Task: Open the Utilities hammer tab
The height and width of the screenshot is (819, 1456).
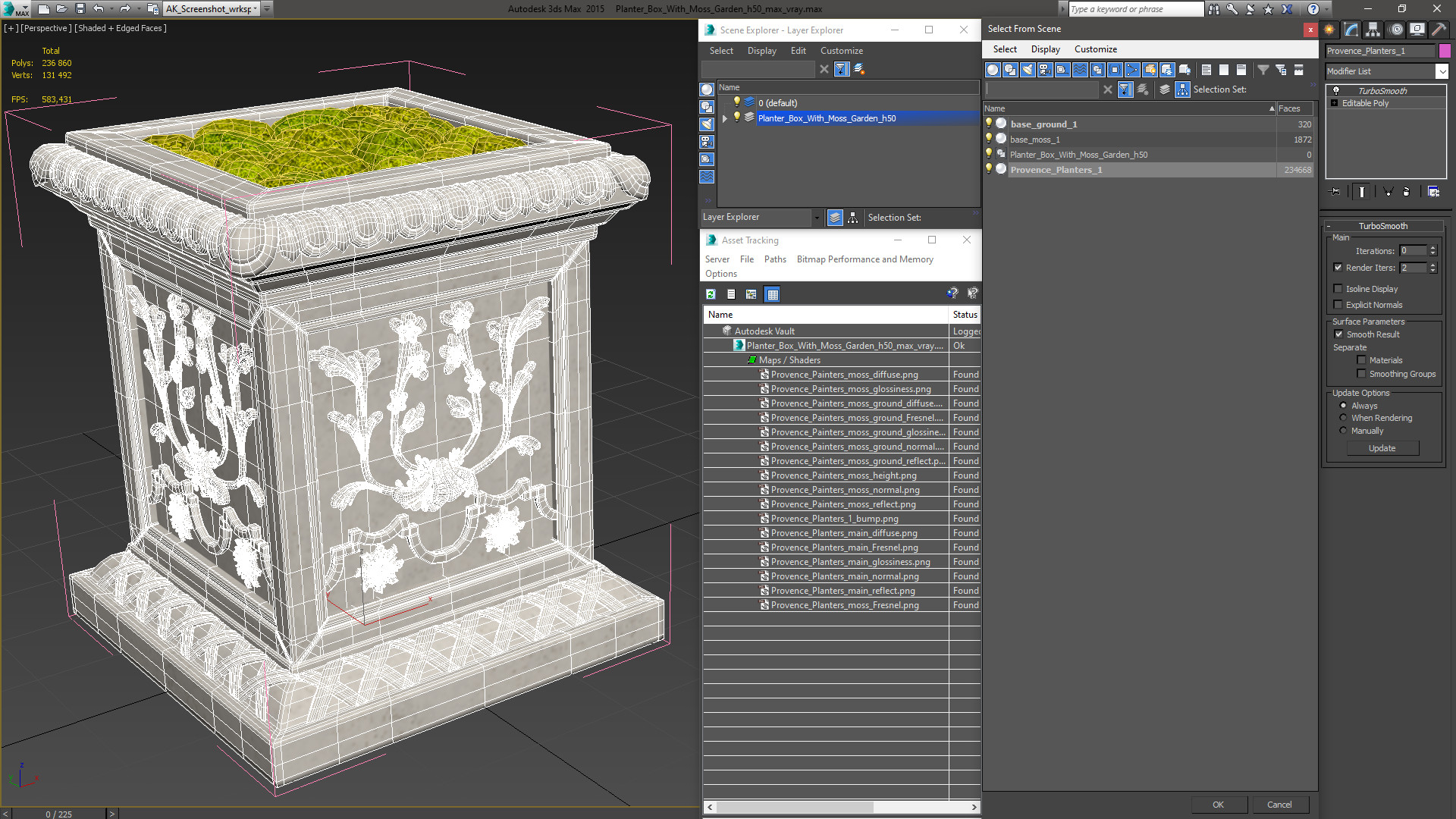Action: pos(1439,30)
